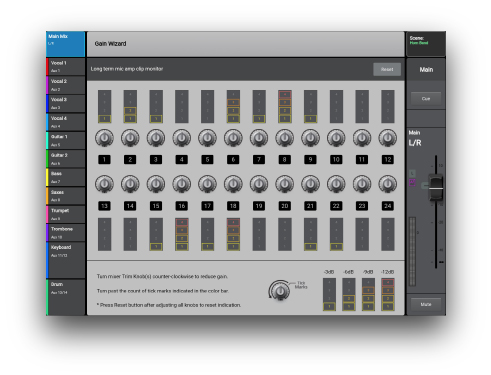Click the -12dB legend clip bar
The height and width of the screenshot is (375, 491).
pos(388,294)
